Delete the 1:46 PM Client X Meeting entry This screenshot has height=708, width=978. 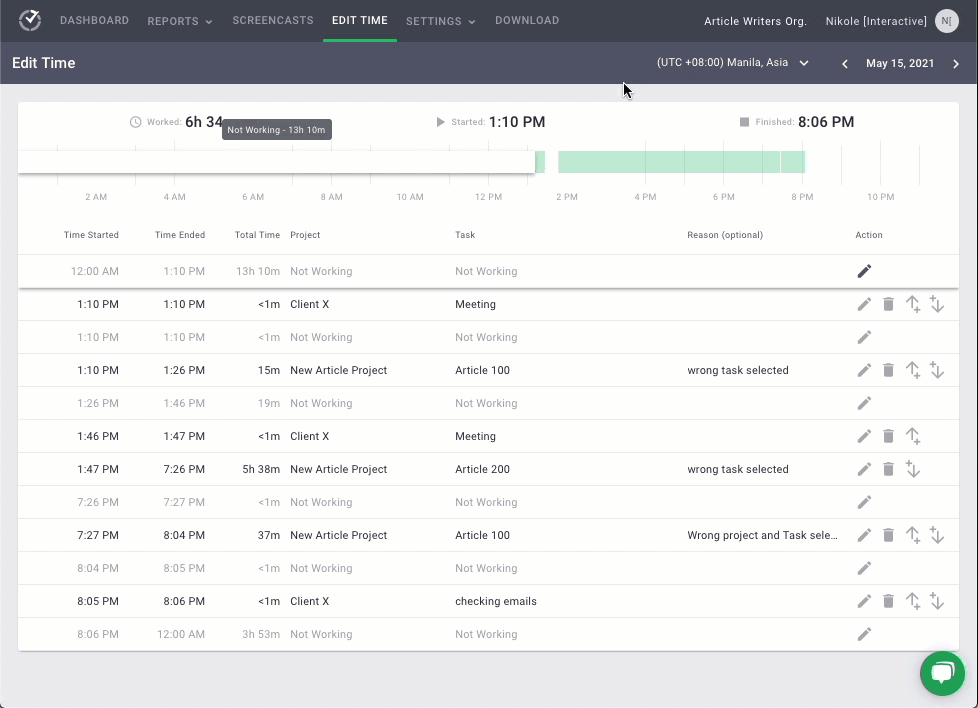click(888, 437)
